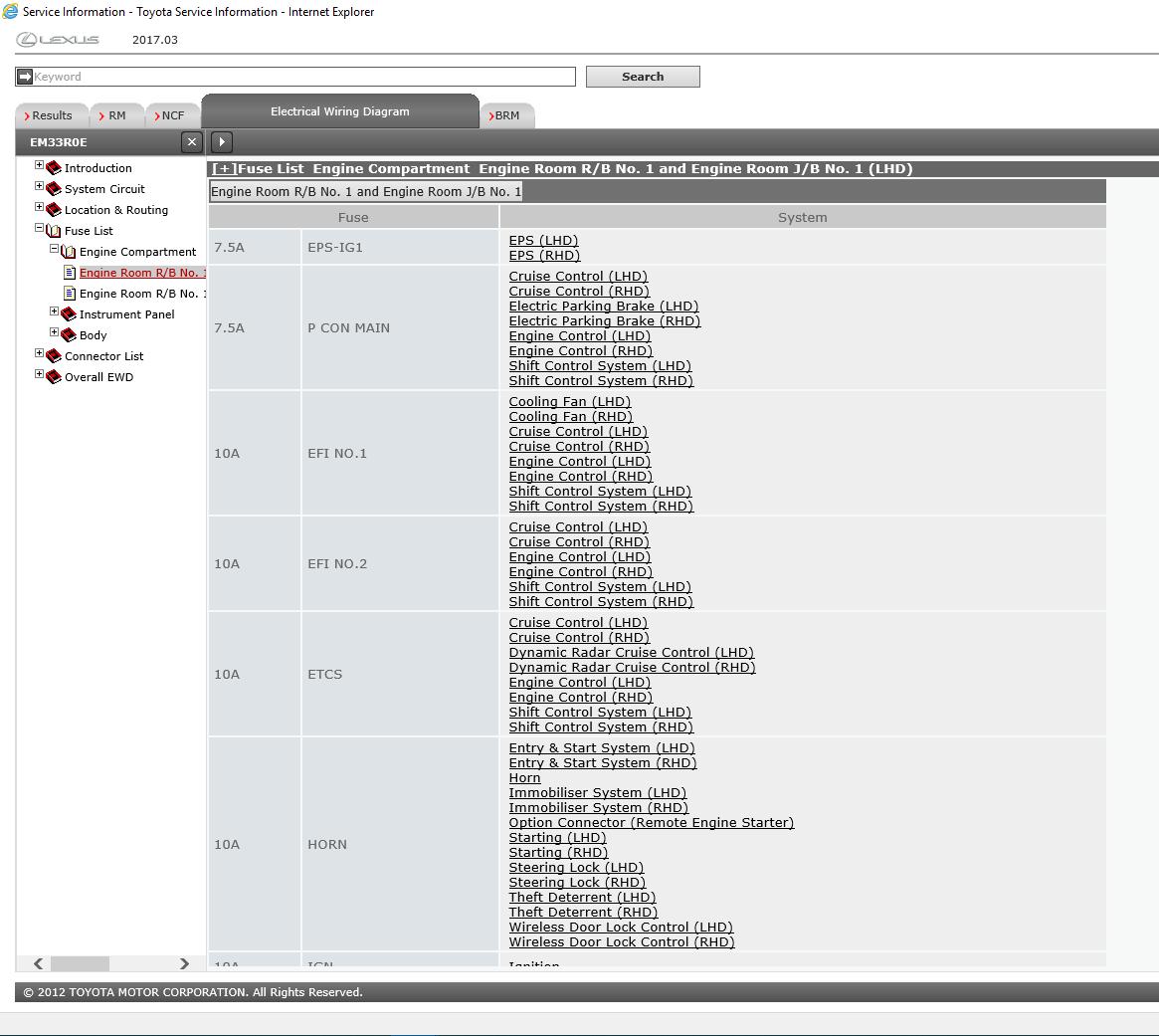Open Entry & Start System (LHD) link
This screenshot has width=1159, height=1036.
tap(602, 747)
